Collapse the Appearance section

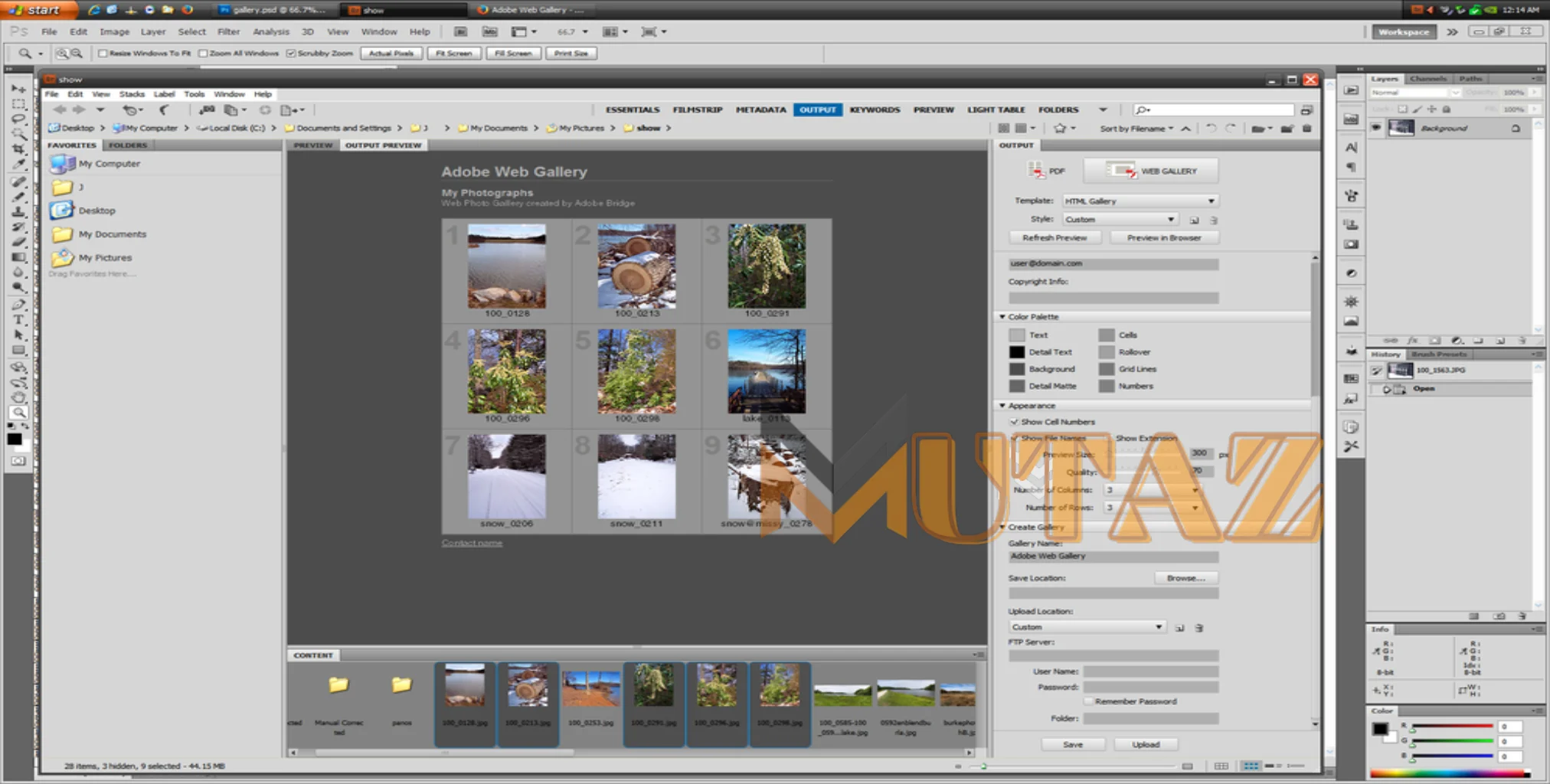(x=1002, y=405)
